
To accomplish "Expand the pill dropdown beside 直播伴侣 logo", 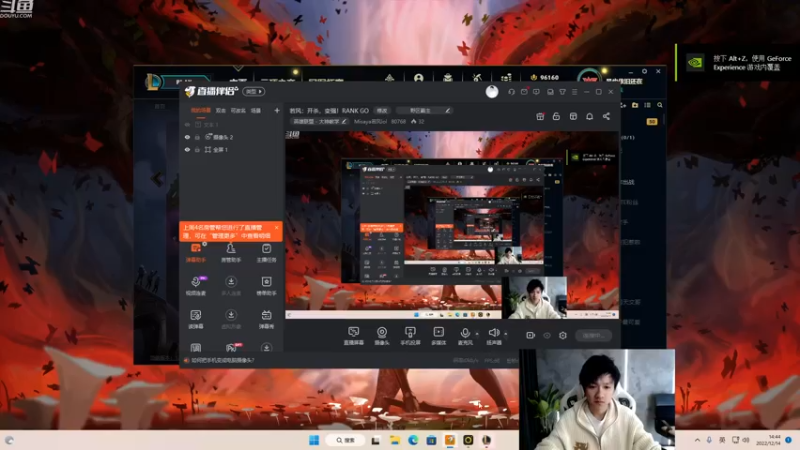I will [x=254, y=91].
